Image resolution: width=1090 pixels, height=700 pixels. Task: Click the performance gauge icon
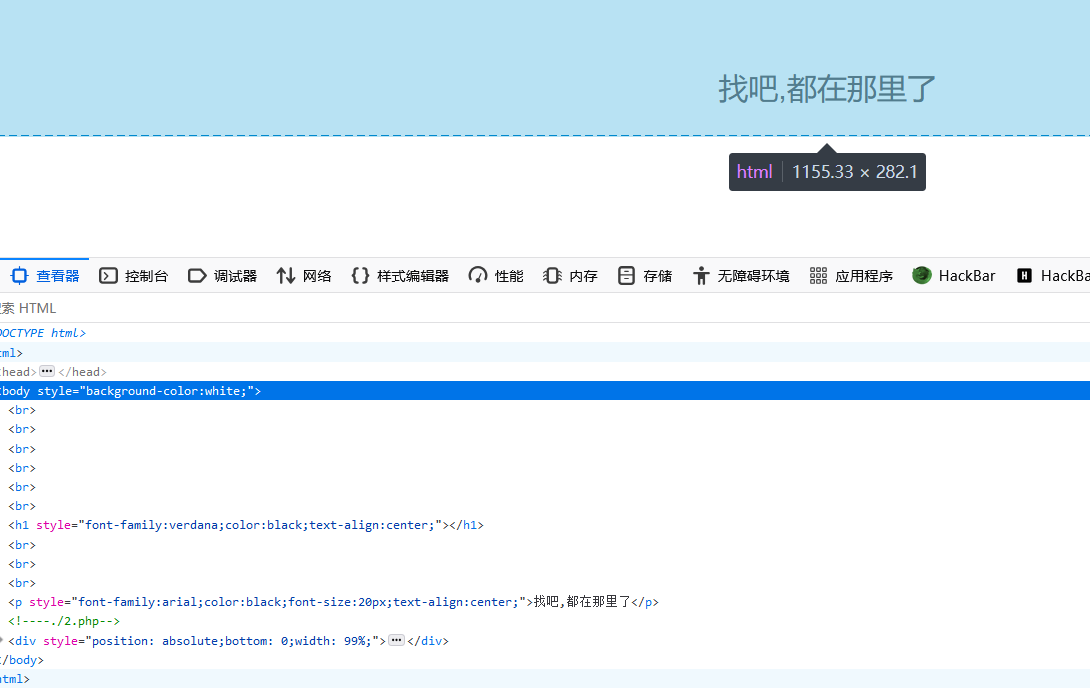478,276
